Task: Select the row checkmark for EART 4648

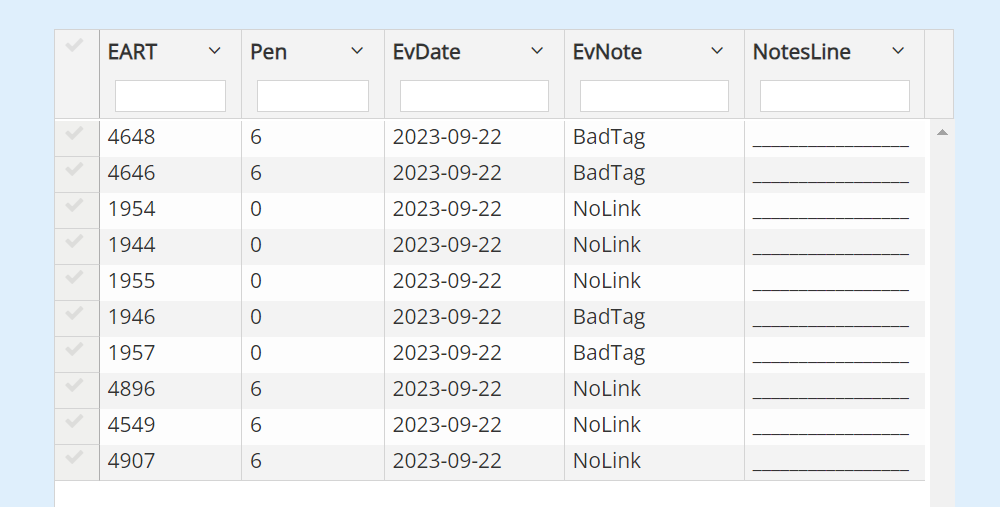Action: click(75, 133)
